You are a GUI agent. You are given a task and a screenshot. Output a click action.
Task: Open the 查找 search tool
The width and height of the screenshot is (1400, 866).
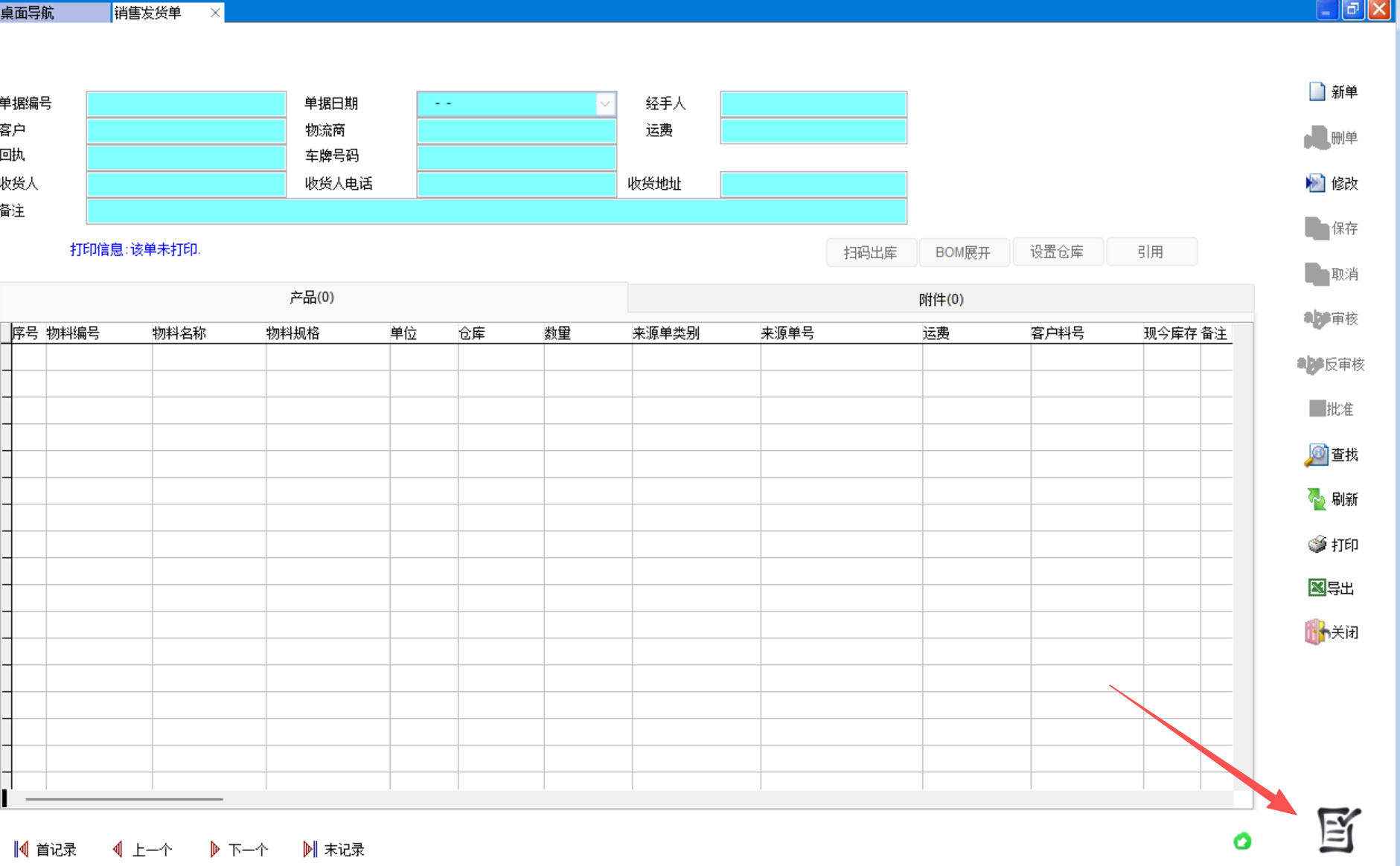(1316, 455)
